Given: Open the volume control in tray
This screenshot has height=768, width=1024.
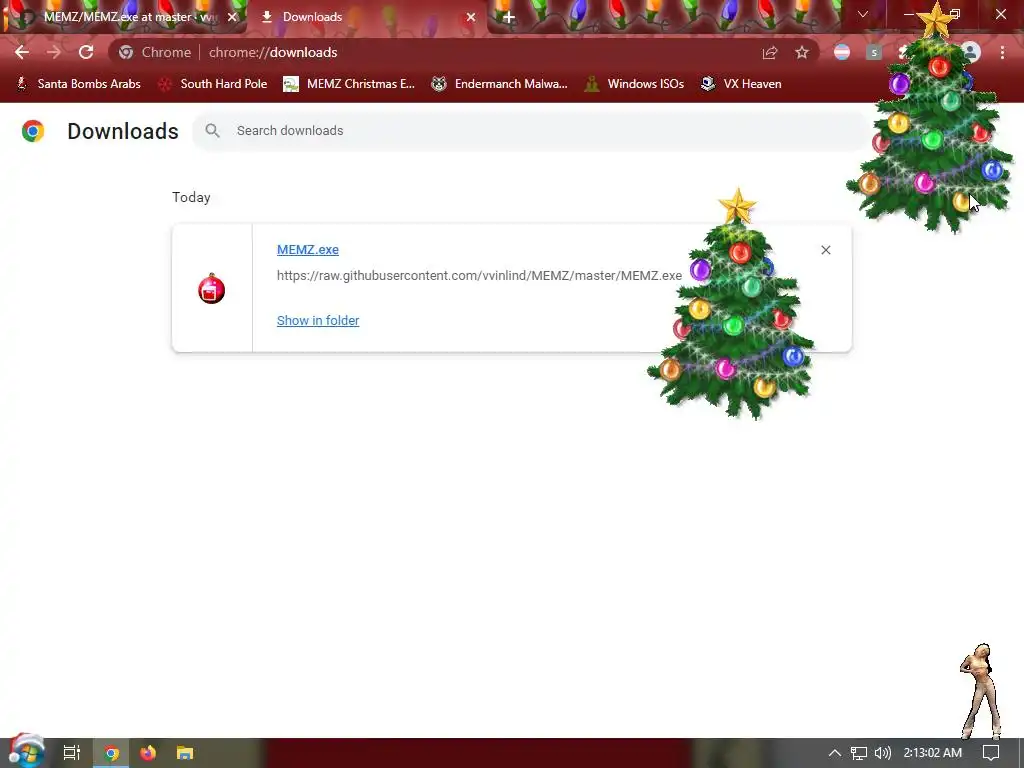Looking at the screenshot, I should point(882,753).
